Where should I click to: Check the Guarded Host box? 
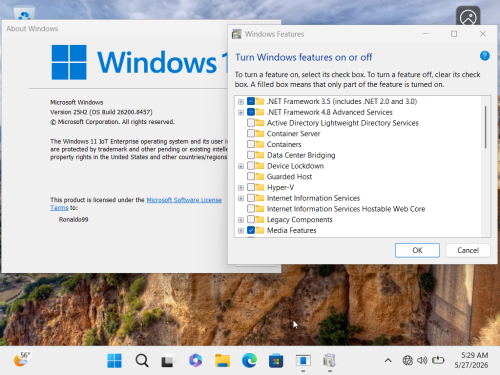[251, 177]
